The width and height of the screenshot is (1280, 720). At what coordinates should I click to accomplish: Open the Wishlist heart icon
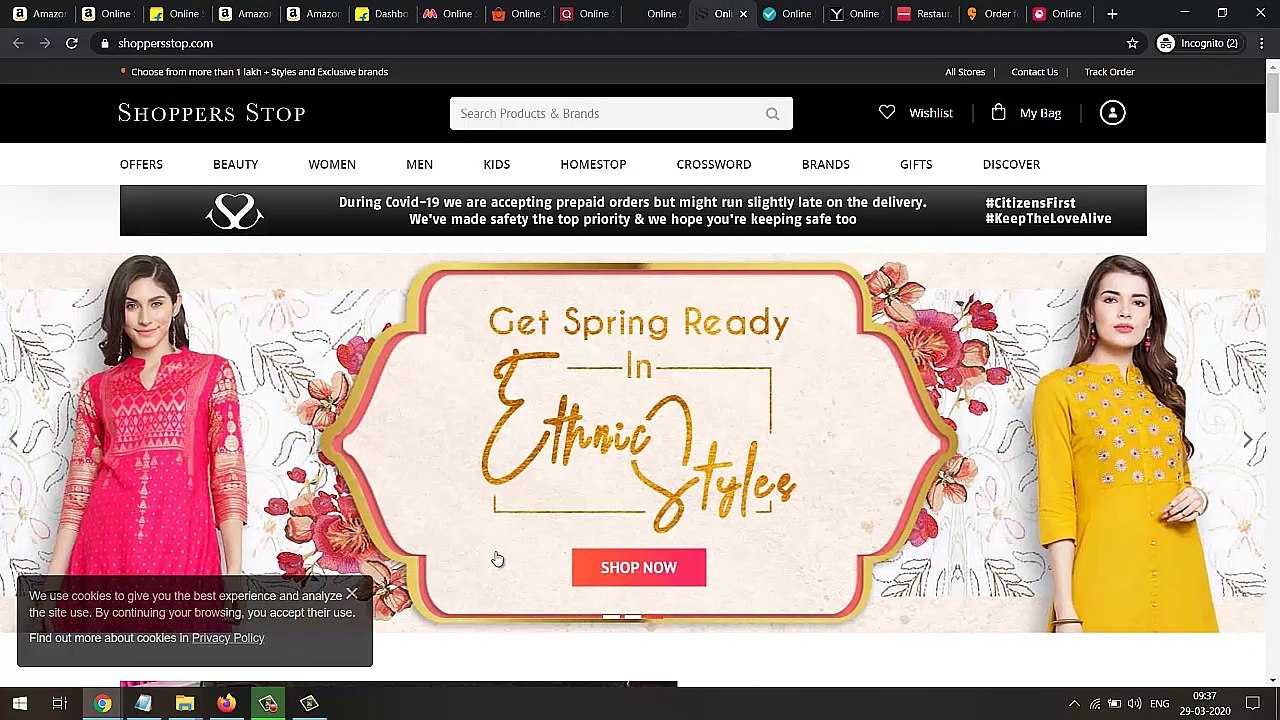[887, 113]
